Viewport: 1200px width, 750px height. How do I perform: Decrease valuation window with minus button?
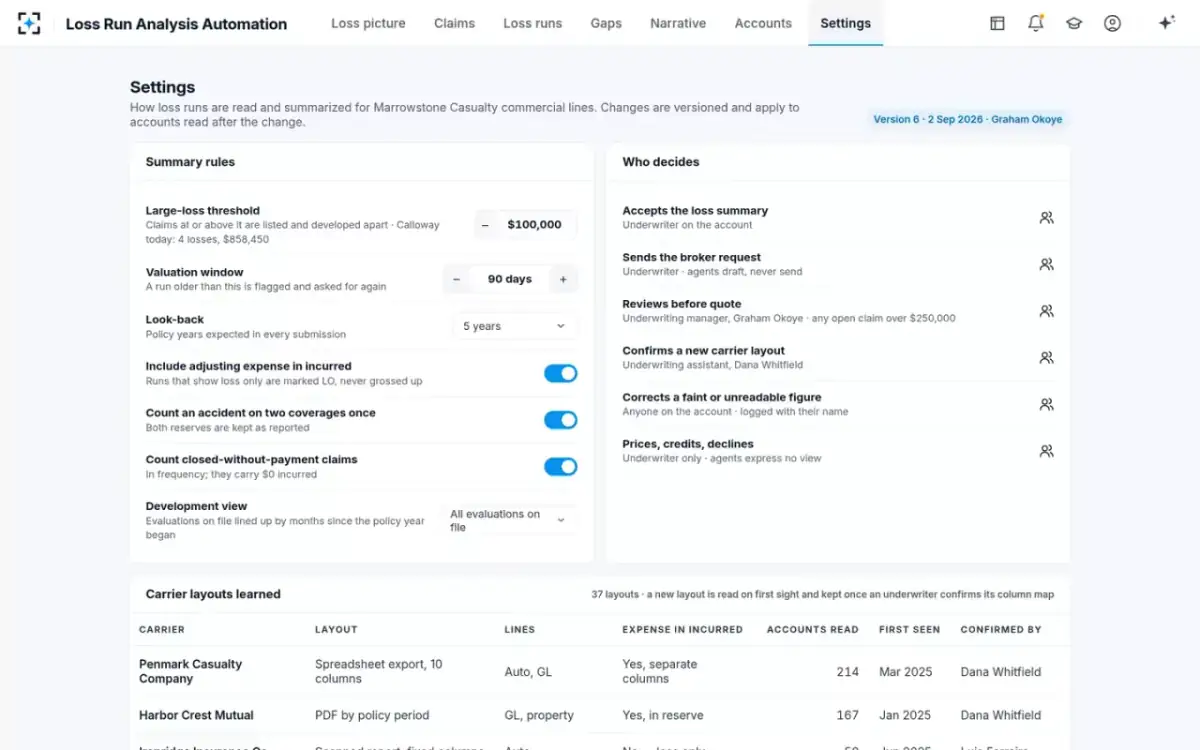click(456, 280)
